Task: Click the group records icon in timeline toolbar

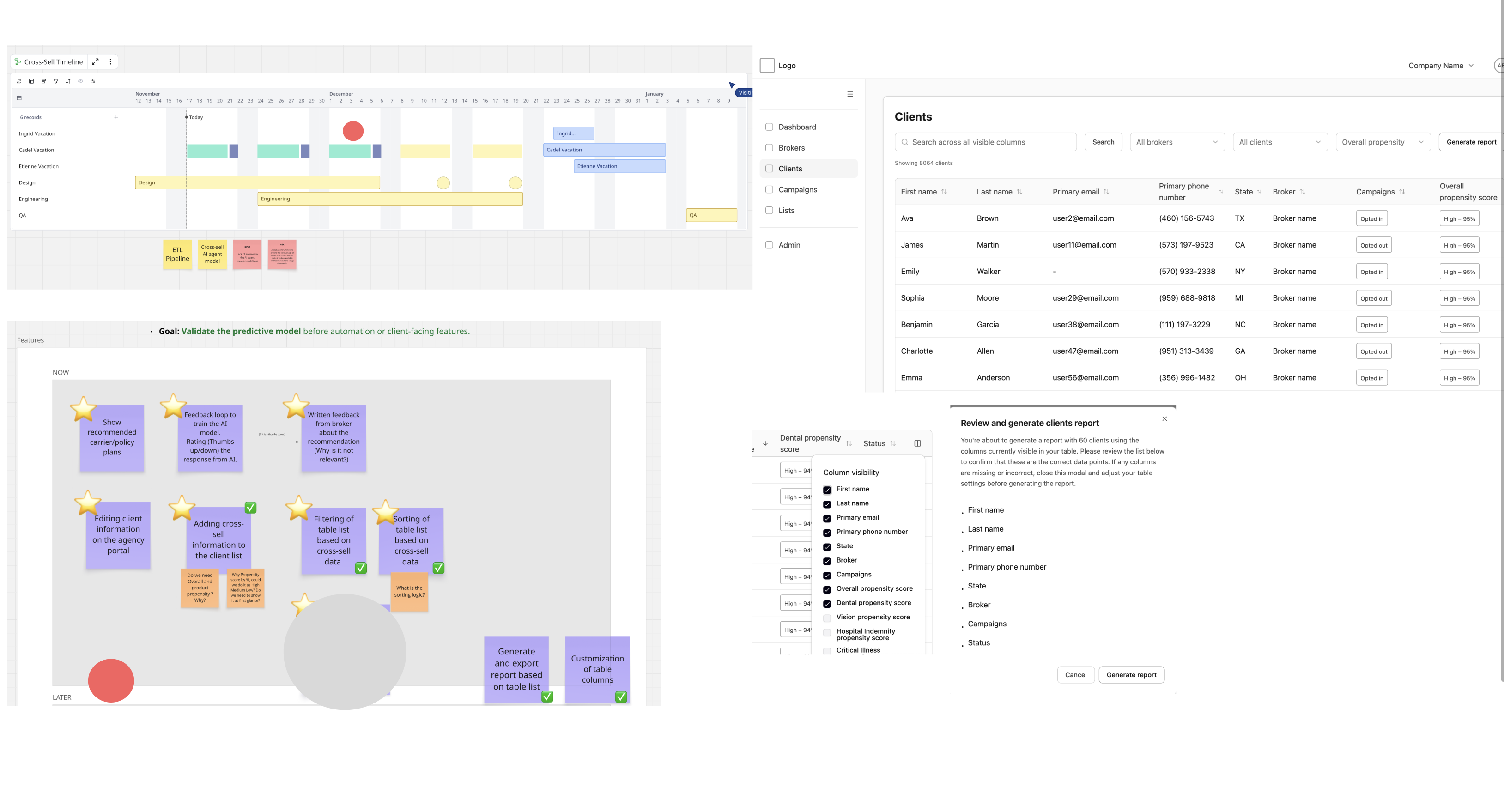Action: point(44,81)
